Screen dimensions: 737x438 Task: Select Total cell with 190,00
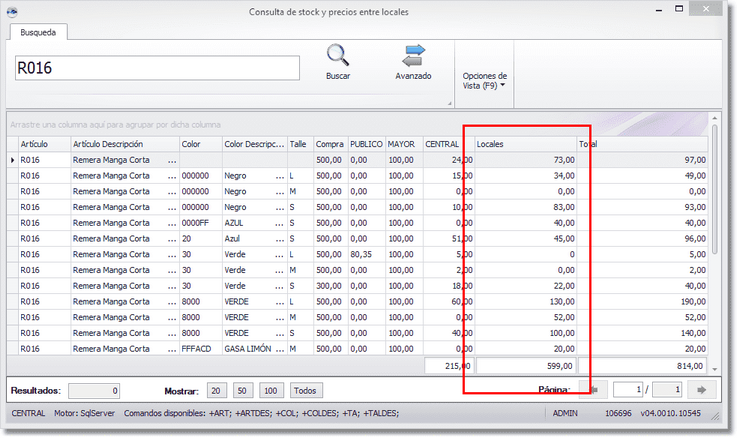tap(642, 302)
